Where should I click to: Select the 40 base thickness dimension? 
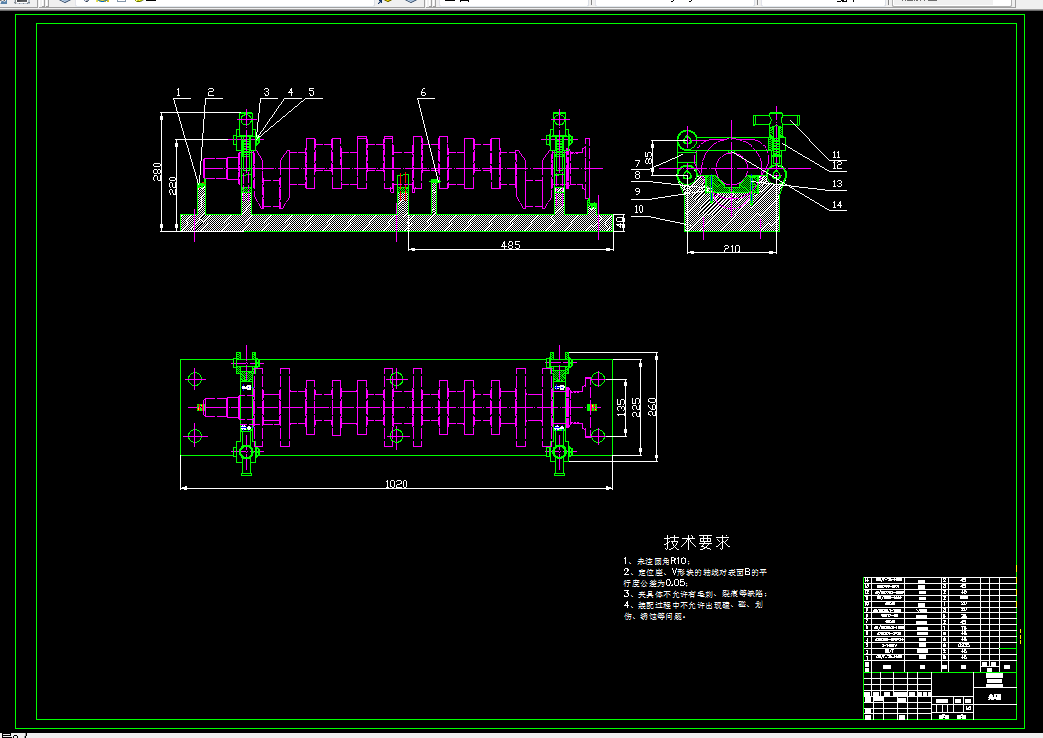[620, 222]
